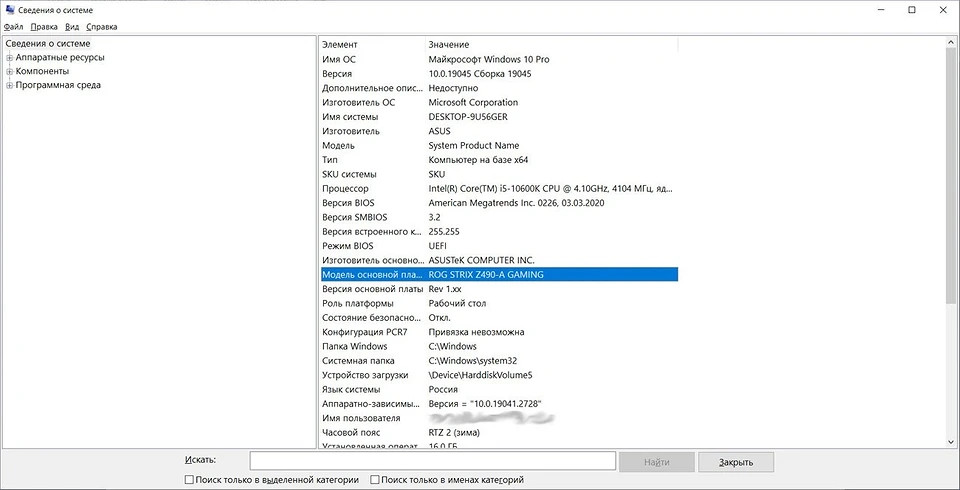Open the Вид menu
This screenshot has height=490, width=960.
pyautogui.click(x=72, y=27)
